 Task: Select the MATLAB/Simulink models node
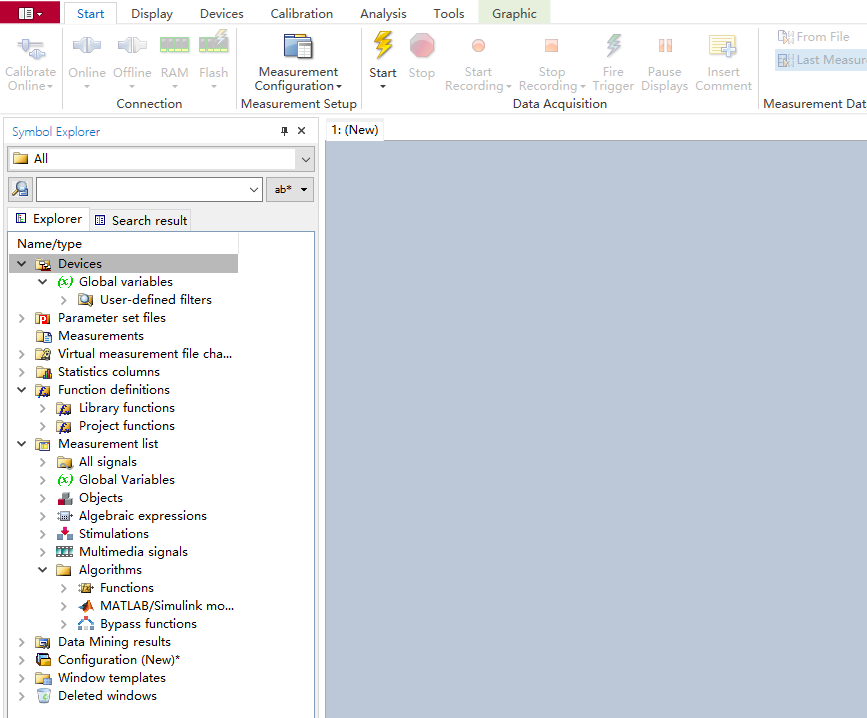(166, 606)
